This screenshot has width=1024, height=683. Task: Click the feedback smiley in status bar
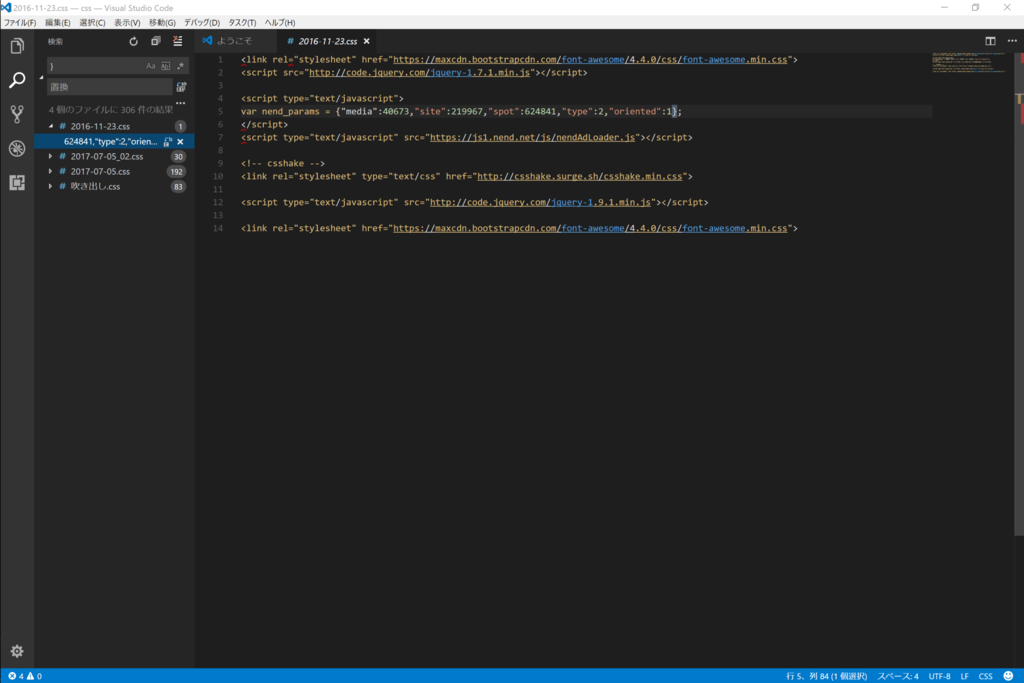click(x=1008, y=676)
